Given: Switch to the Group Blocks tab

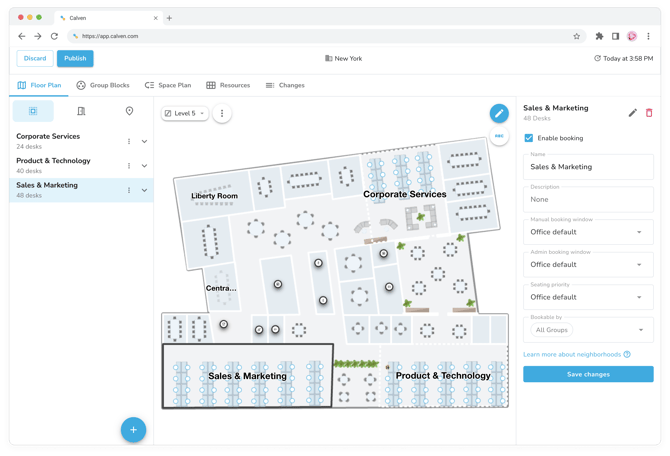Looking at the screenshot, I should click(103, 85).
